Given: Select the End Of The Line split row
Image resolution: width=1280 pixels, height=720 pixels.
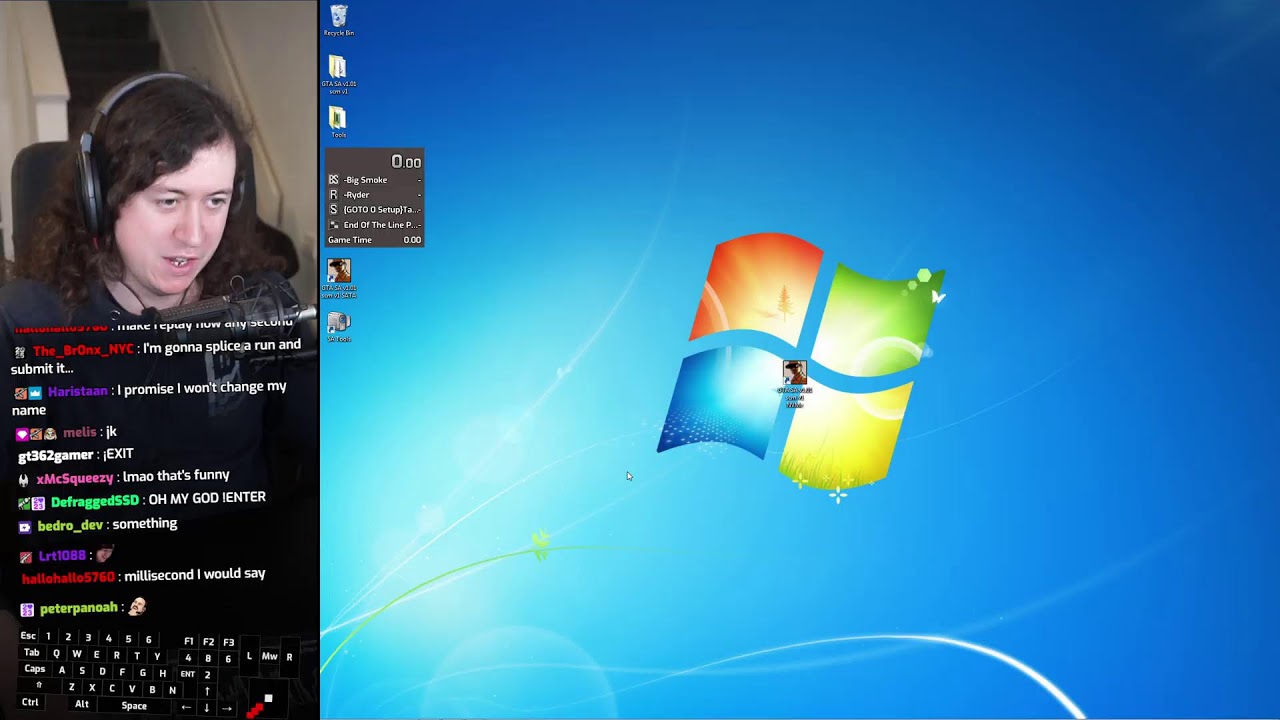Looking at the screenshot, I should point(375,225).
